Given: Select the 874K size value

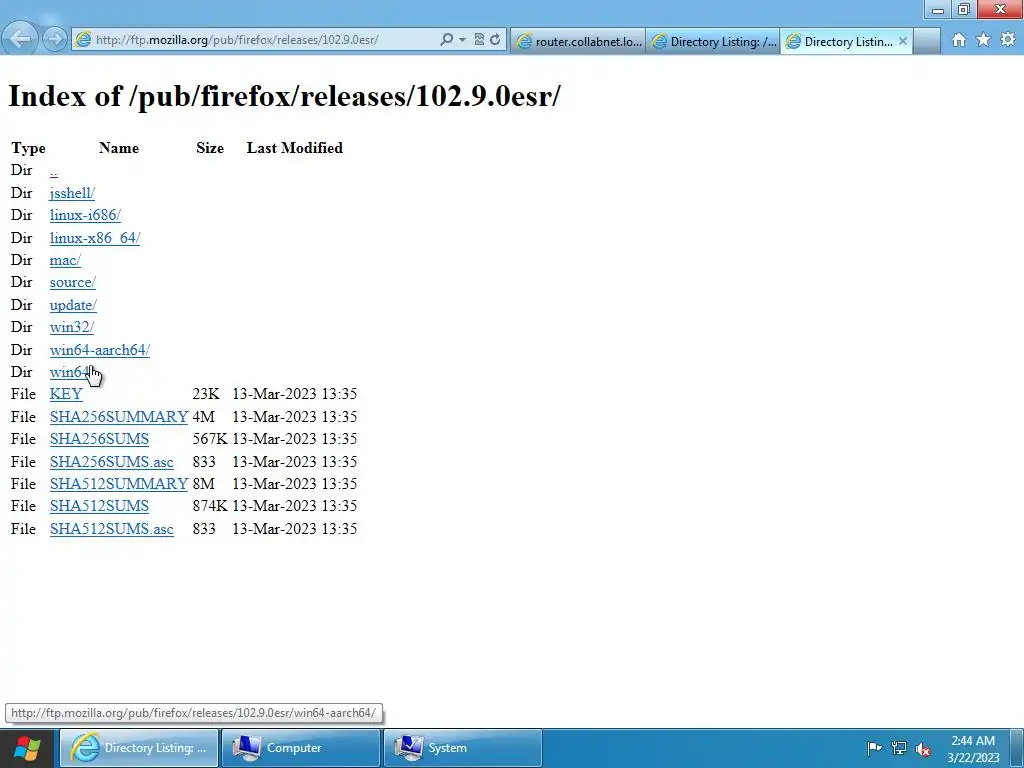Looking at the screenshot, I should 210,506.
